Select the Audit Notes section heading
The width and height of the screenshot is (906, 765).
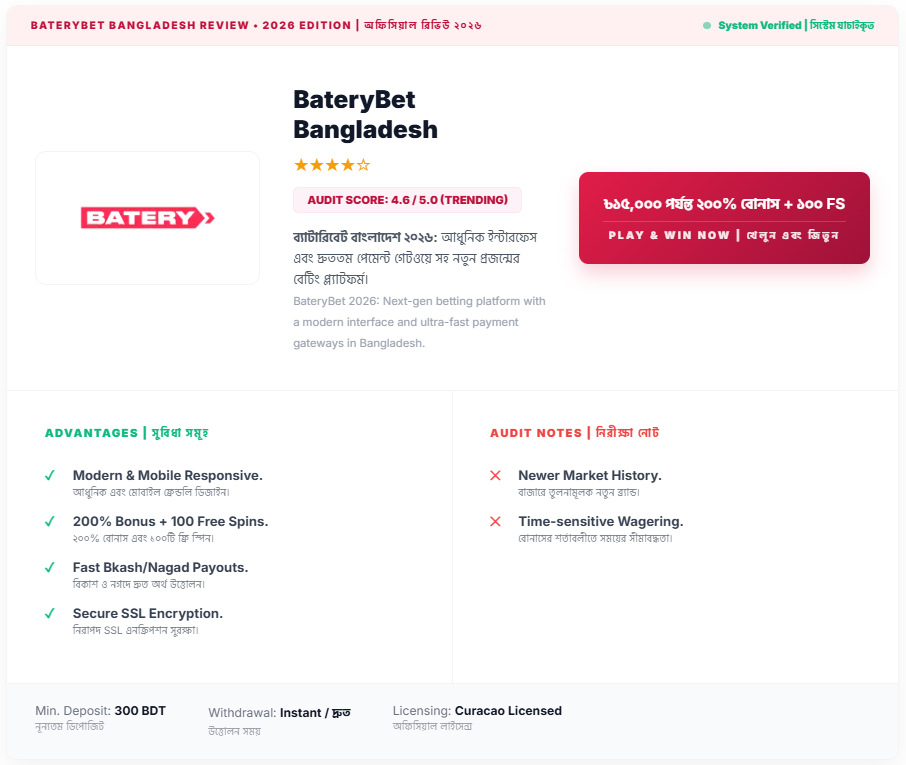(x=574, y=433)
